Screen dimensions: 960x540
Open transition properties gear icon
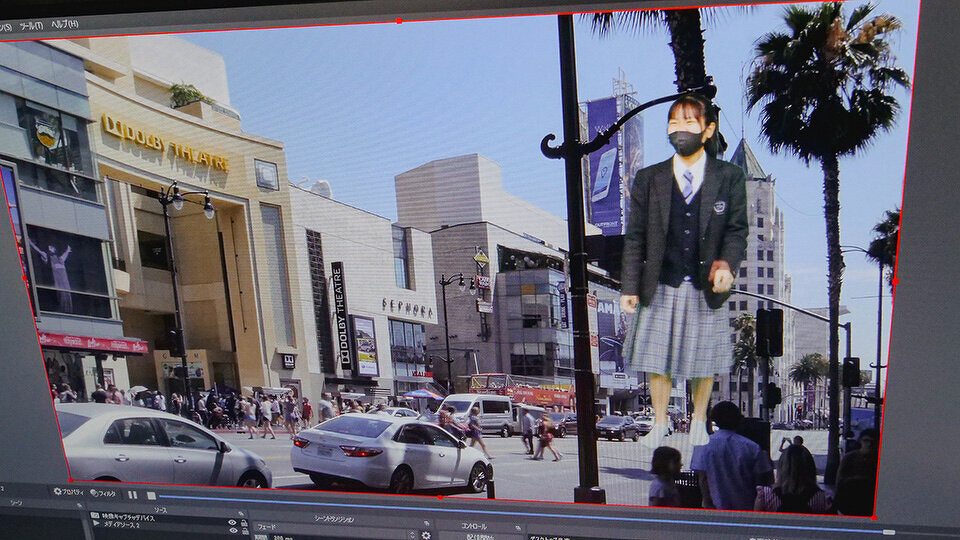click(425, 536)
